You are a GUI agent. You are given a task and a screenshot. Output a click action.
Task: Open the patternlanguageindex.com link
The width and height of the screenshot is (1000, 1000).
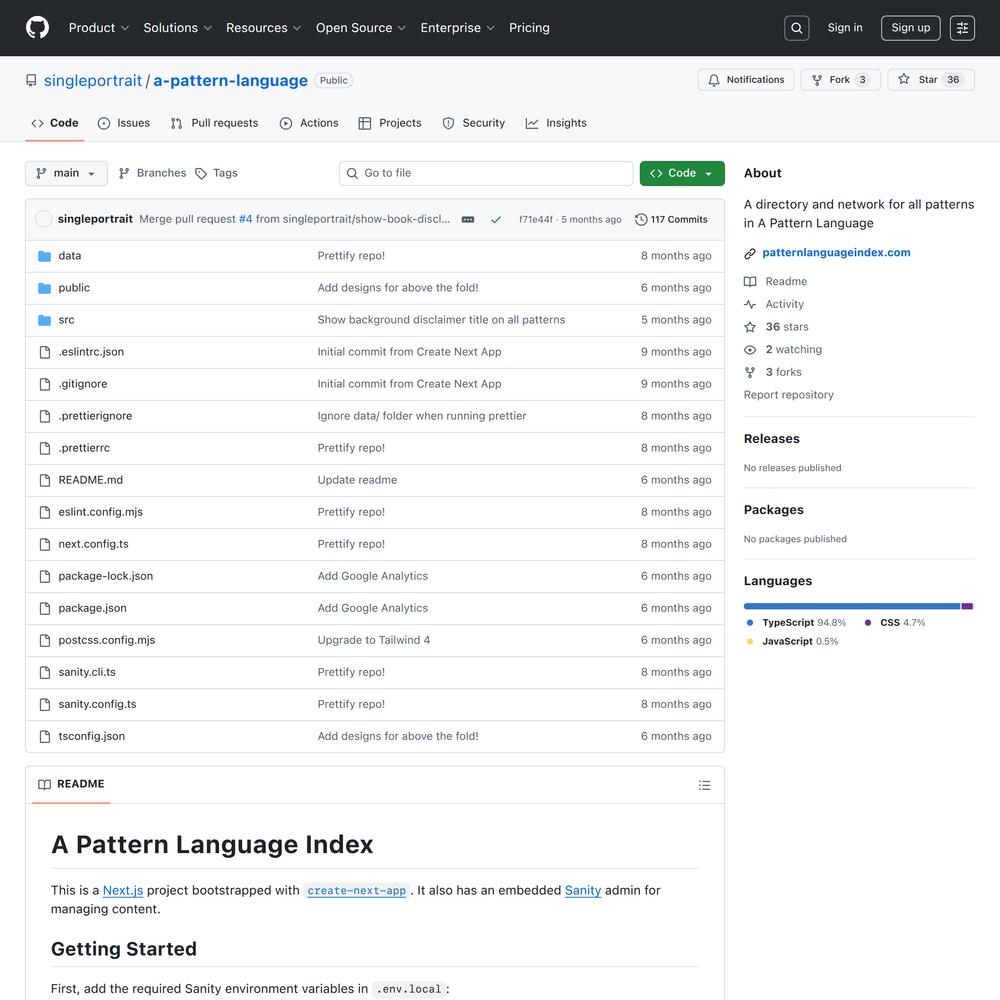[836, 253]
